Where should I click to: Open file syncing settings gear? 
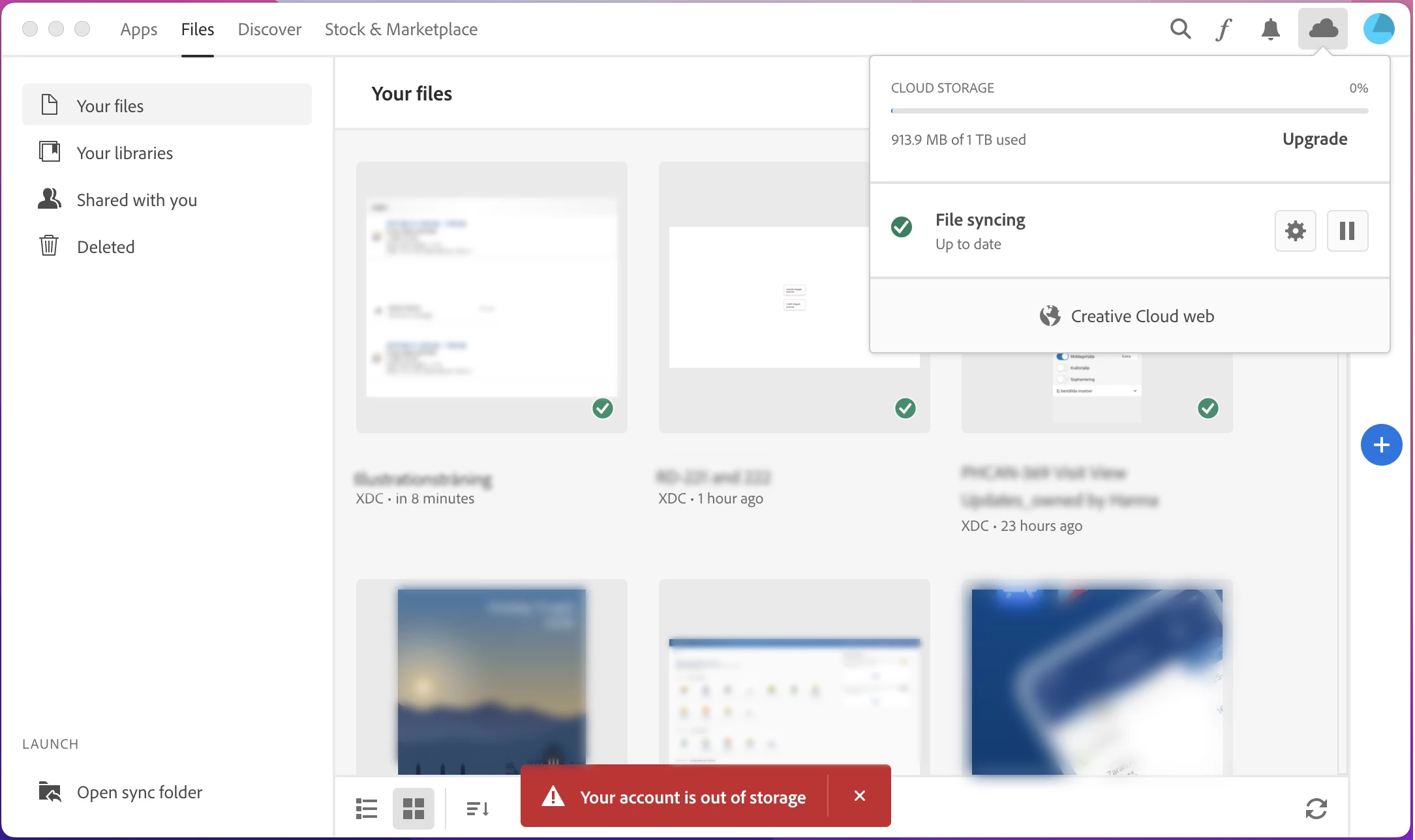pyautogui.click(x=1295, y=231)
